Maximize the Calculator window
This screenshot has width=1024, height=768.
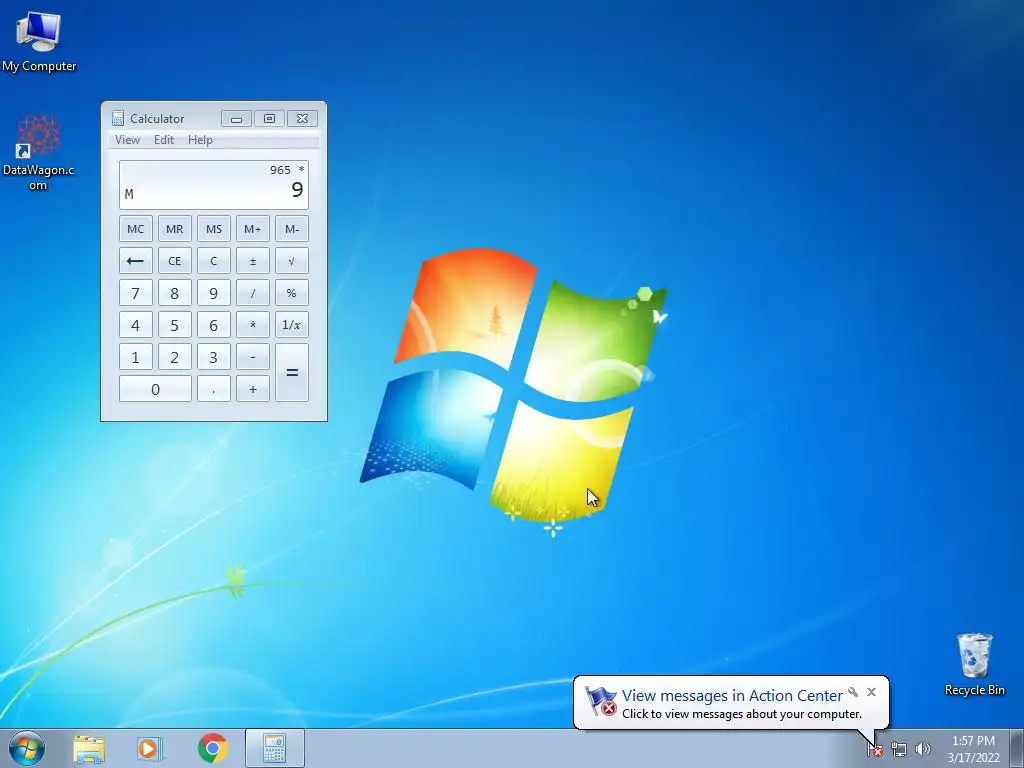[269, 118]
